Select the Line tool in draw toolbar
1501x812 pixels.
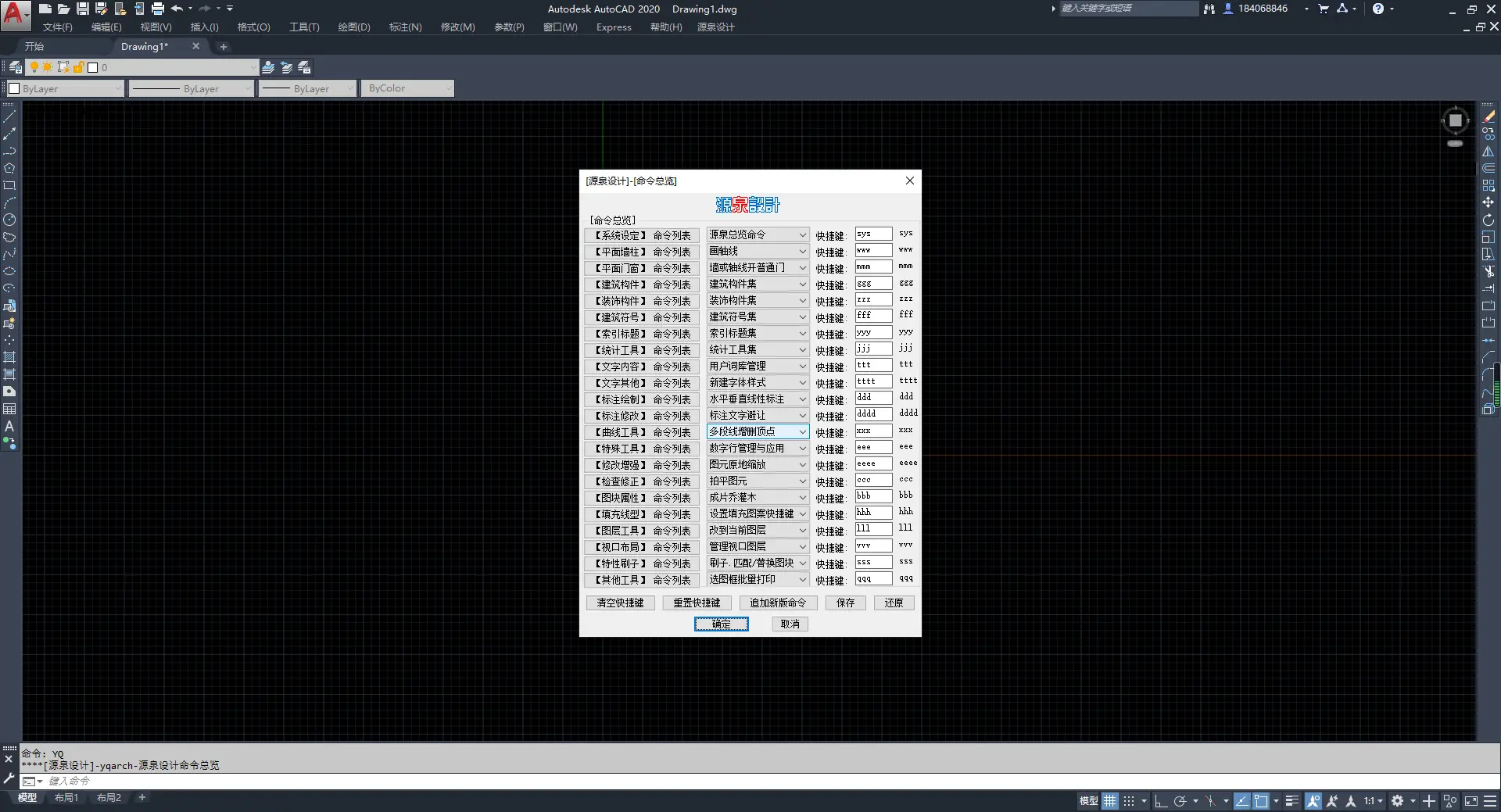click(x=9, y=116)
